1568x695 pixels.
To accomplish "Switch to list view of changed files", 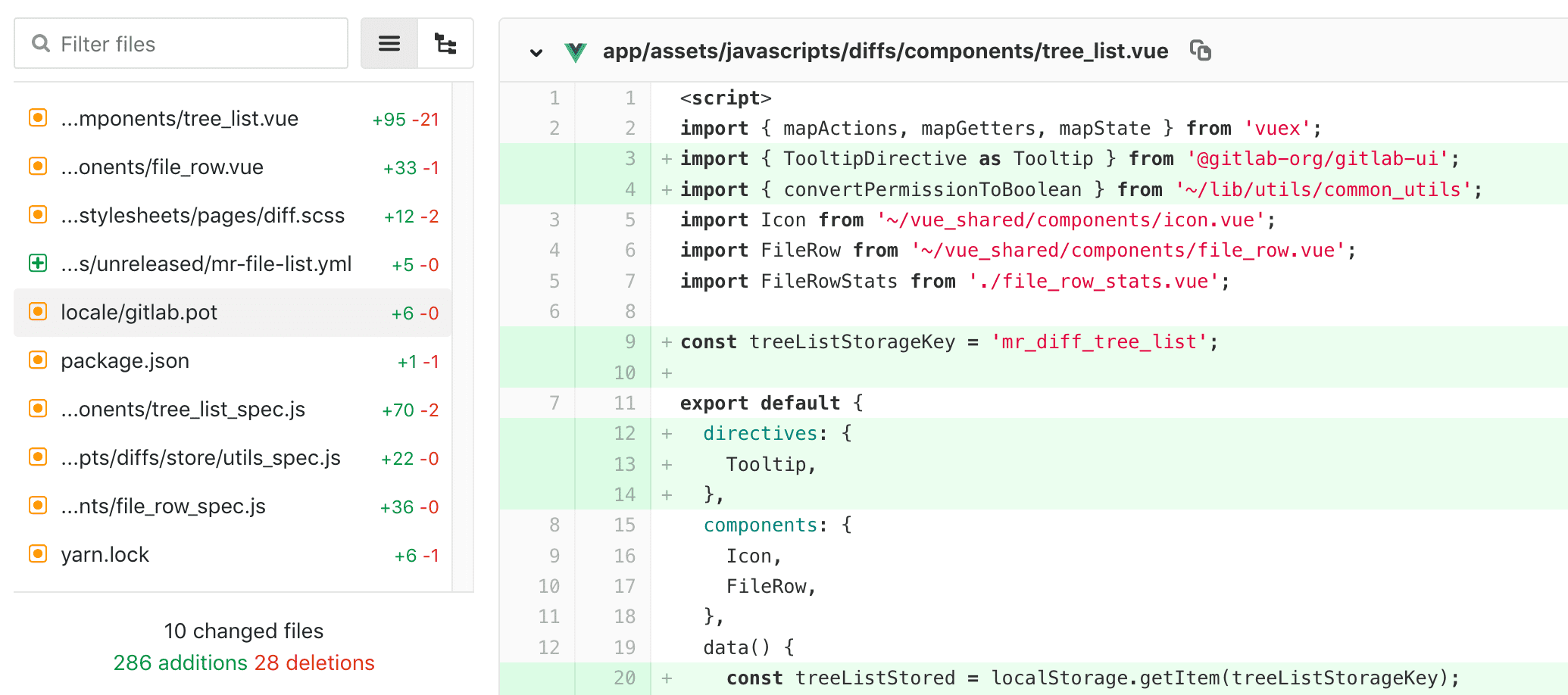I will 389,43.
